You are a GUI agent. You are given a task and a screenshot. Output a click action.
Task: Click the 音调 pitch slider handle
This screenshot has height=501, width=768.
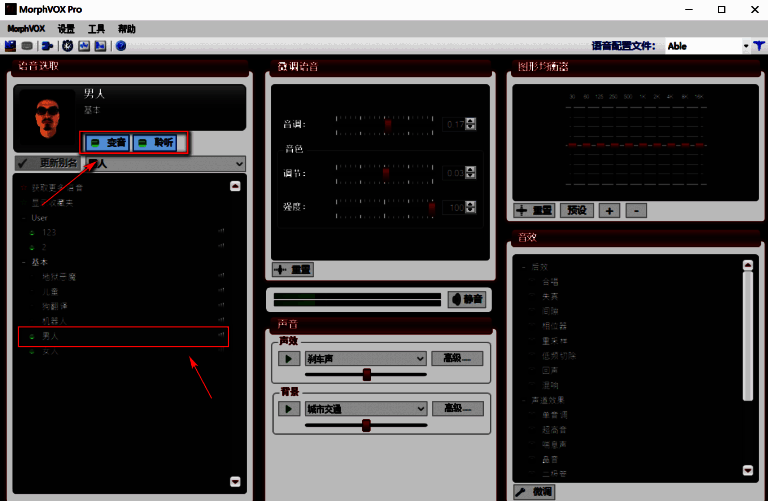[x=388, y=124]
